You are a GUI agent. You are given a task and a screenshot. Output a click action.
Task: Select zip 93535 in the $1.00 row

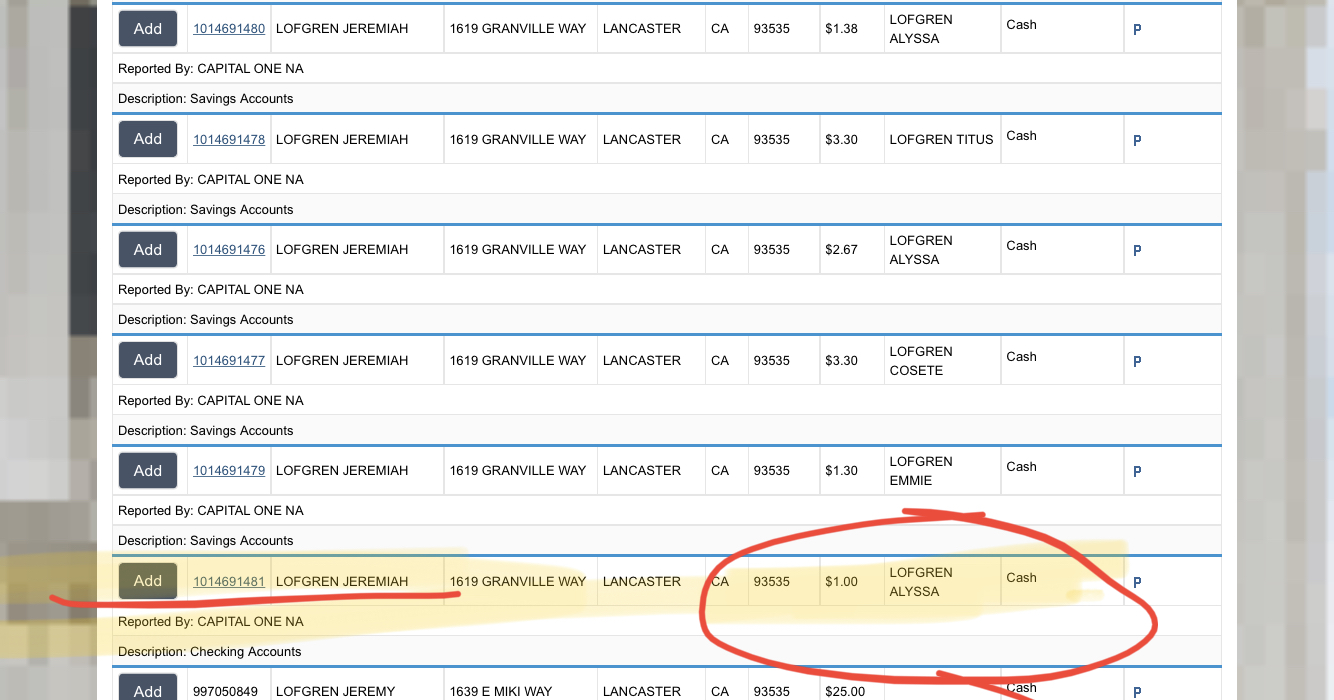[772, 582]
